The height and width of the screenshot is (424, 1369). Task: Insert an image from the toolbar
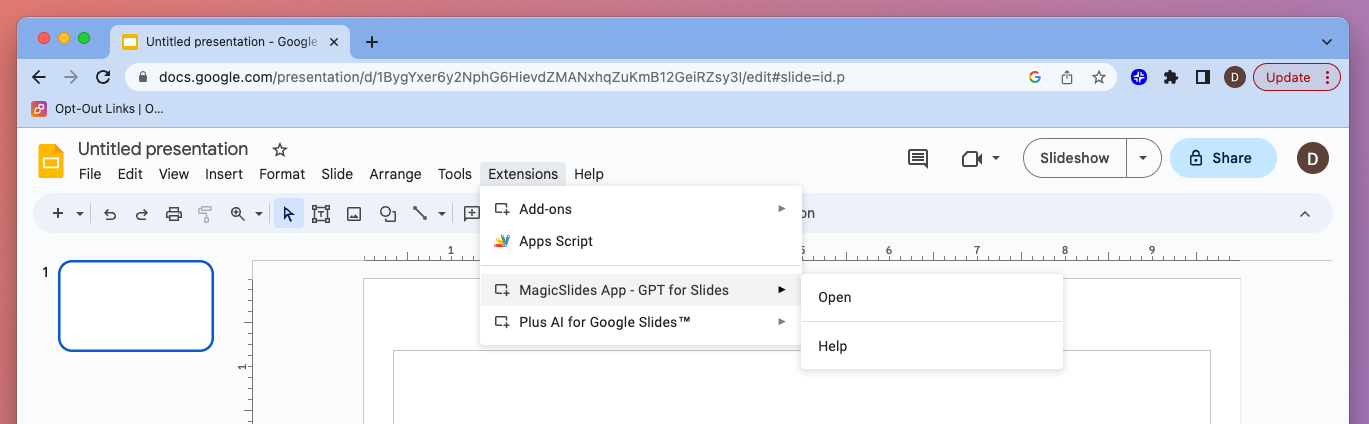[354, 213]
